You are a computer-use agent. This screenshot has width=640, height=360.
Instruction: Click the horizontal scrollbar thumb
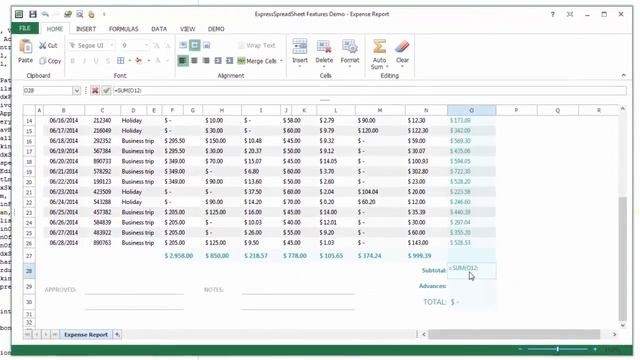click(514, 335)
